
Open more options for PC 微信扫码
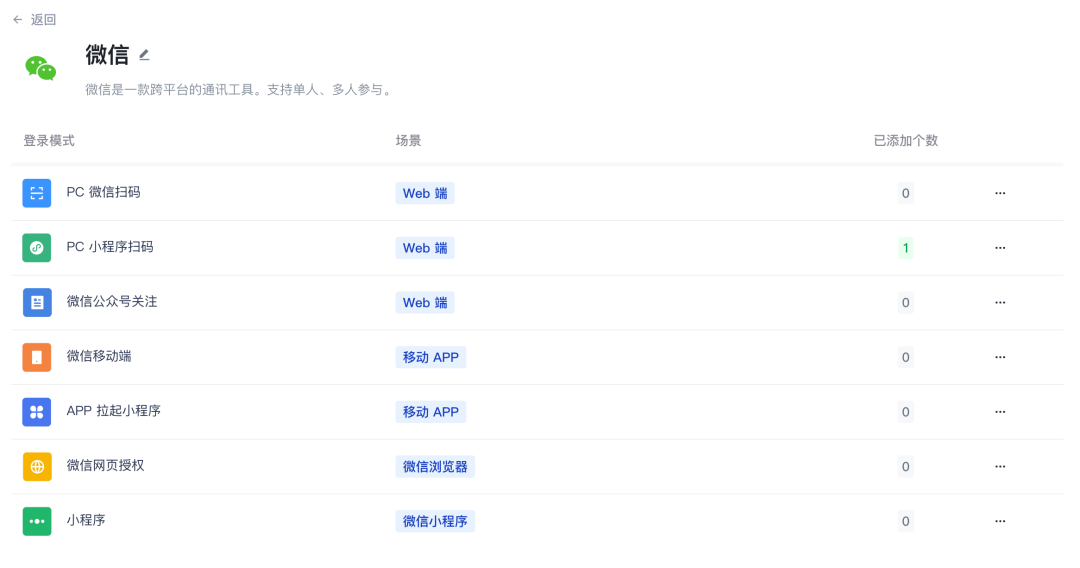1000,193
